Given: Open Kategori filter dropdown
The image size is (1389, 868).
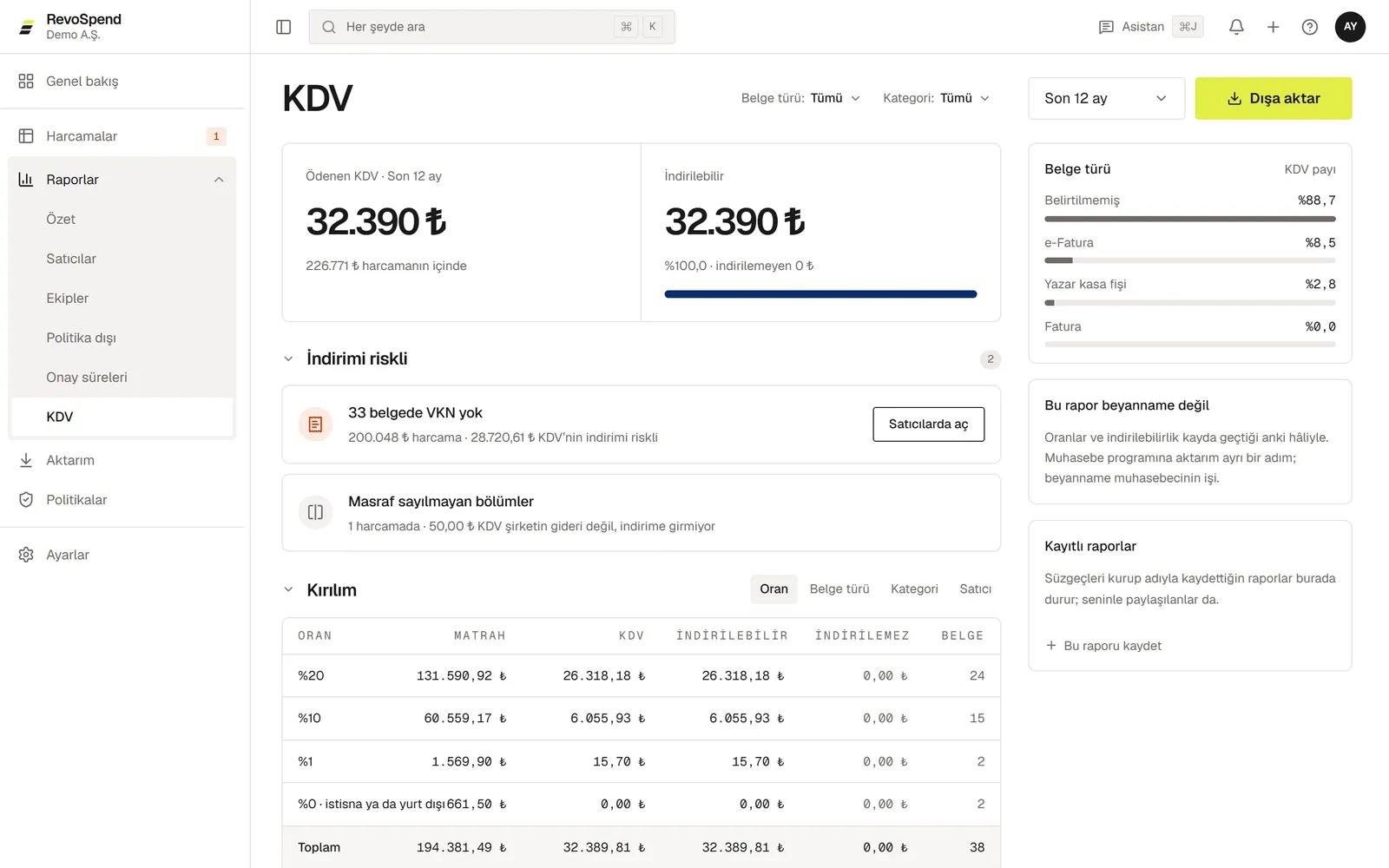Looking at the screenshot, I should click(936, 98).
